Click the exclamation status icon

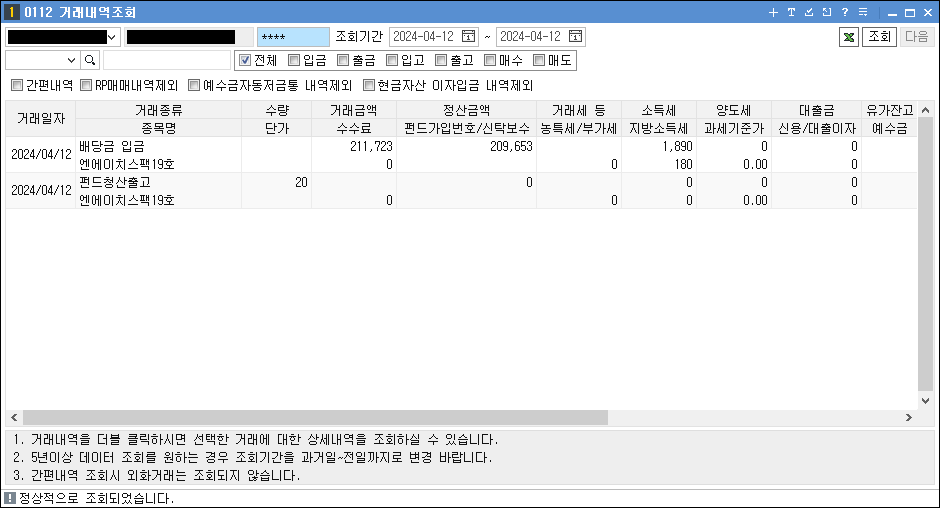tap(10, 498)
